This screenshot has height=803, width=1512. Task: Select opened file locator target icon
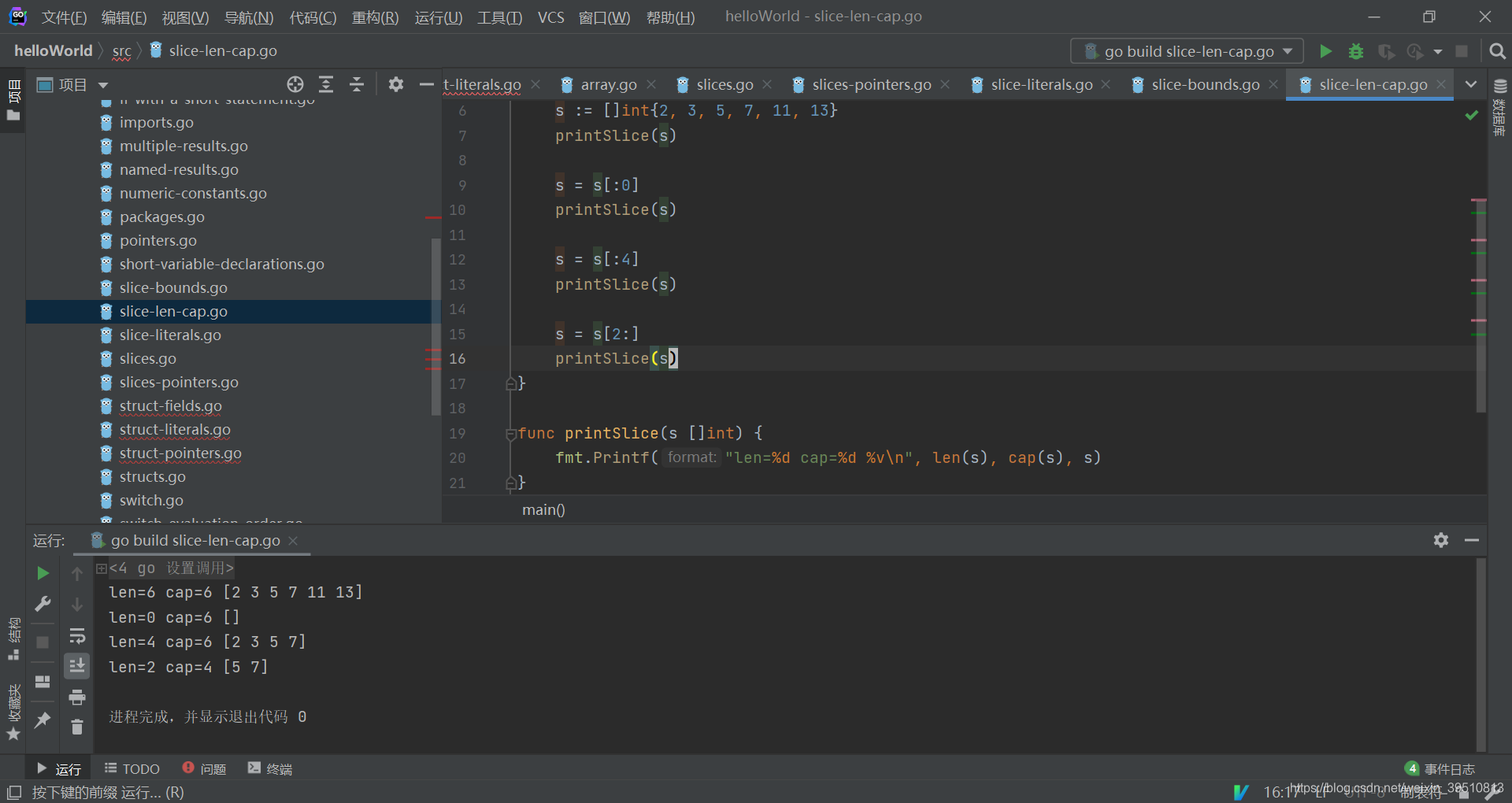coord(295,84)
